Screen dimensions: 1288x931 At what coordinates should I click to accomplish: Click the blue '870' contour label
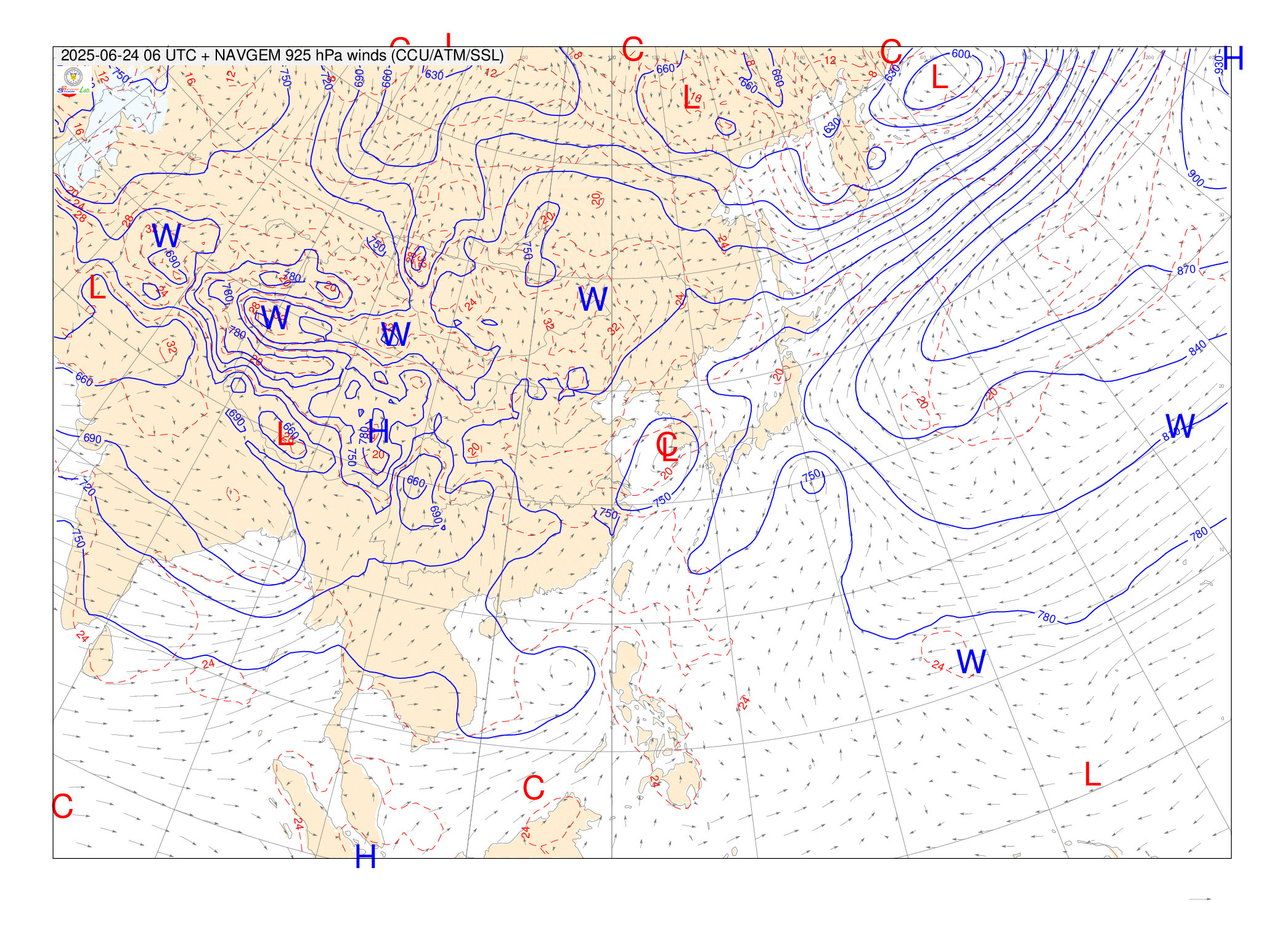click(1186, 269)
